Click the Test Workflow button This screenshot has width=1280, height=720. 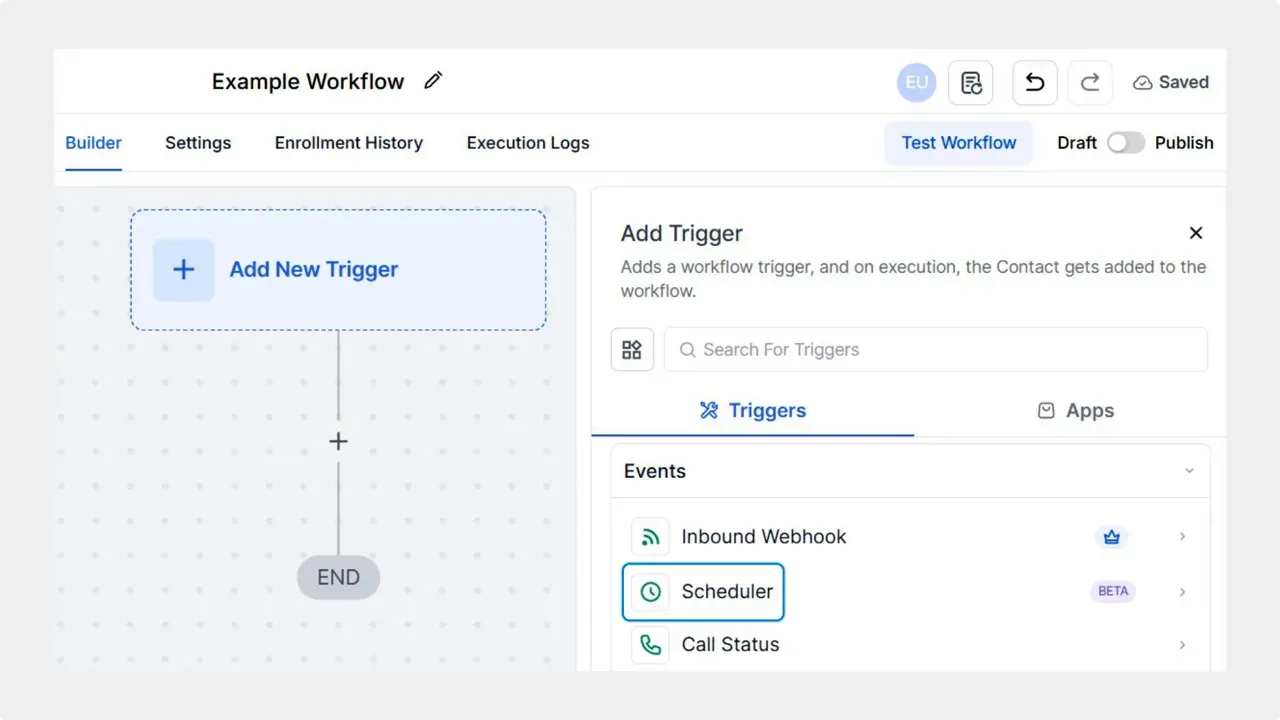coord(957,143)
